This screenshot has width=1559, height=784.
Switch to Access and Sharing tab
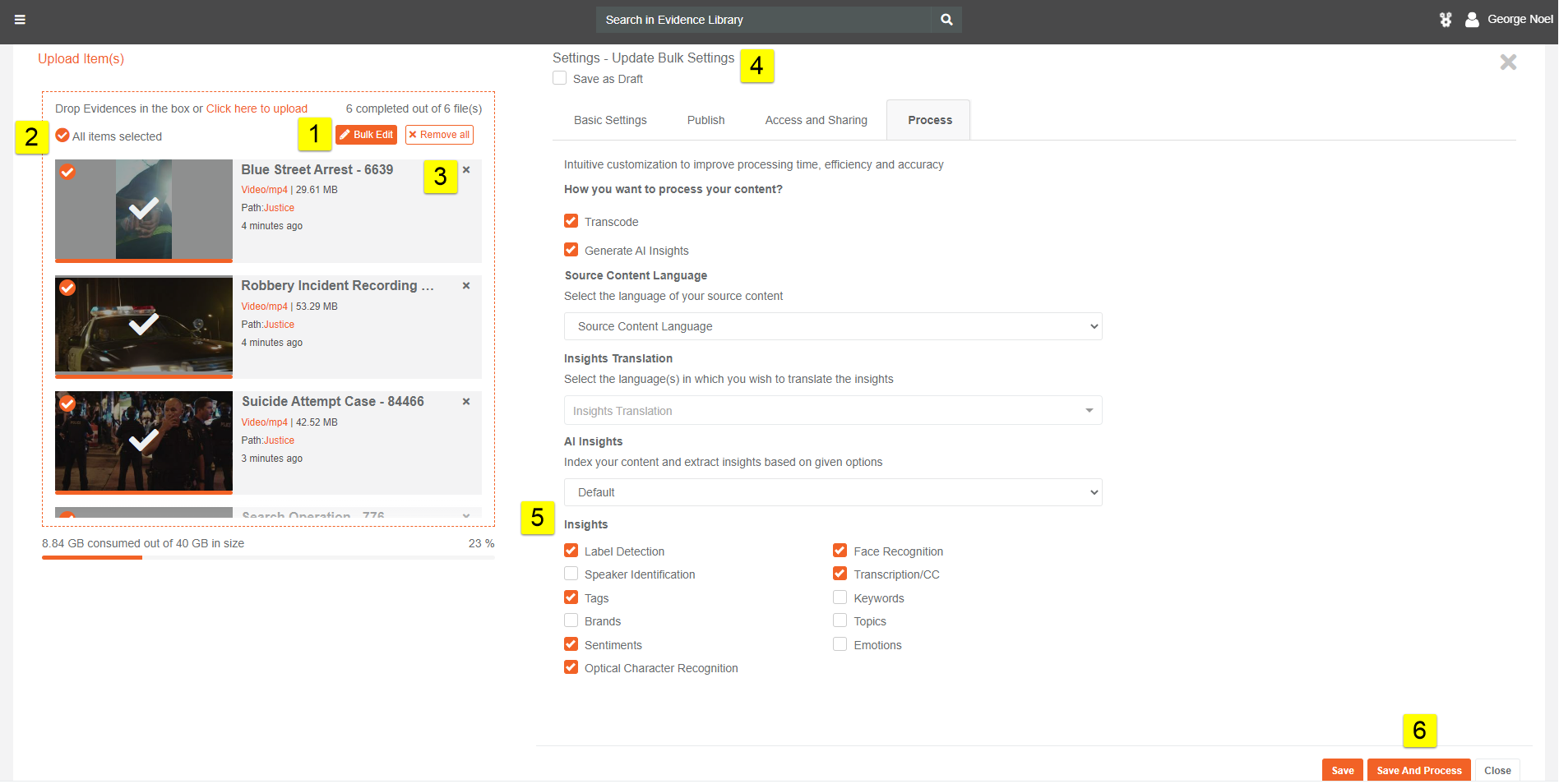tap(816, 120)
